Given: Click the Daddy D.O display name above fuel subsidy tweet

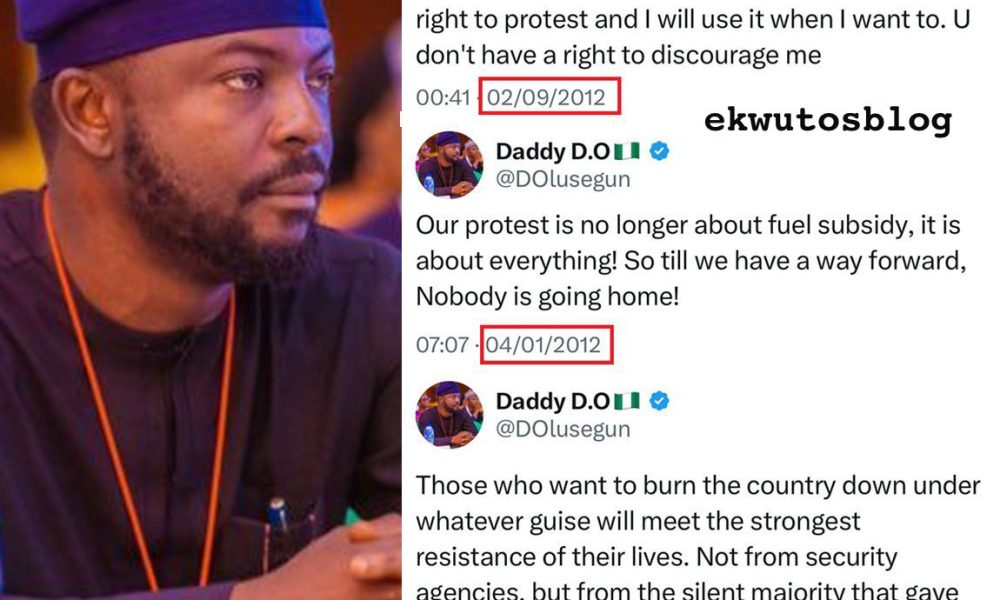Looking at the screenshot, I should click(x=553, y=151).
